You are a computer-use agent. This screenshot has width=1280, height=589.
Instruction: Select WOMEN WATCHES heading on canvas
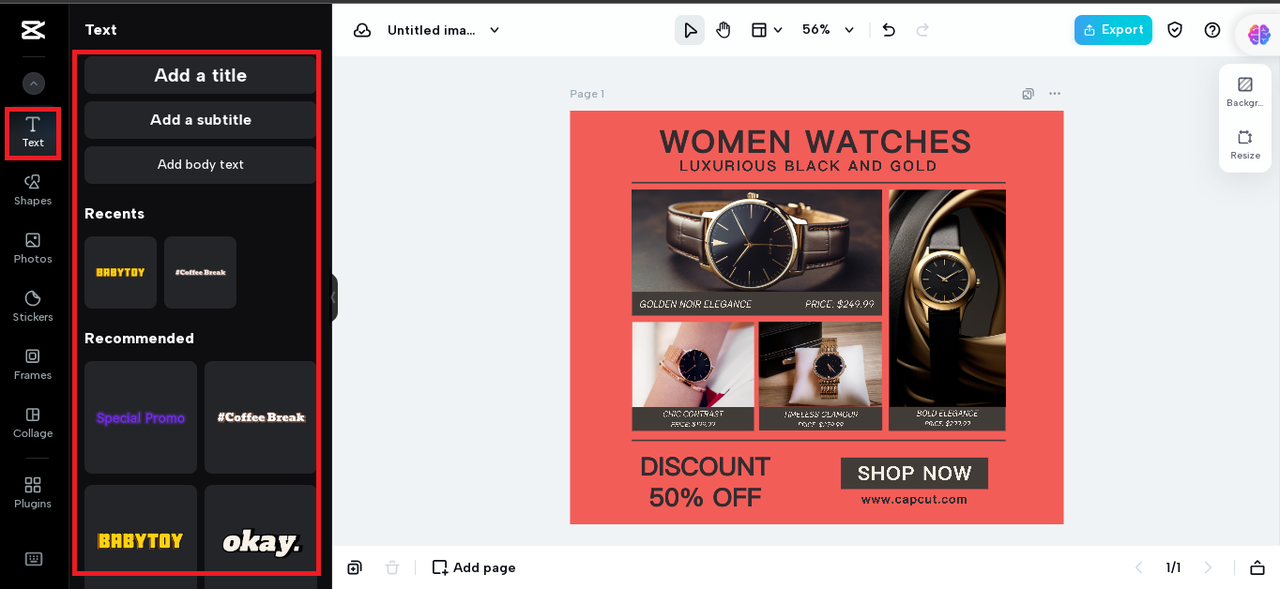click(x=815, y=141)
